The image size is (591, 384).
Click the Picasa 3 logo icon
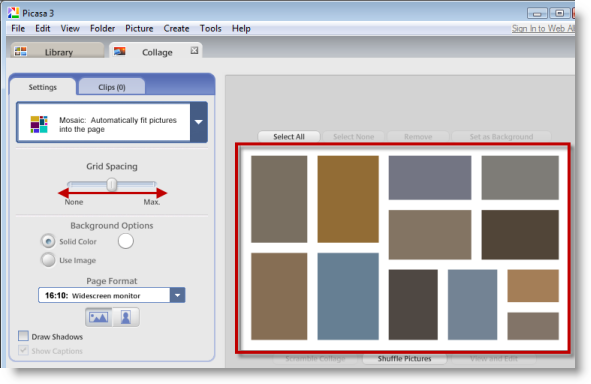click(x=13, y=13)
